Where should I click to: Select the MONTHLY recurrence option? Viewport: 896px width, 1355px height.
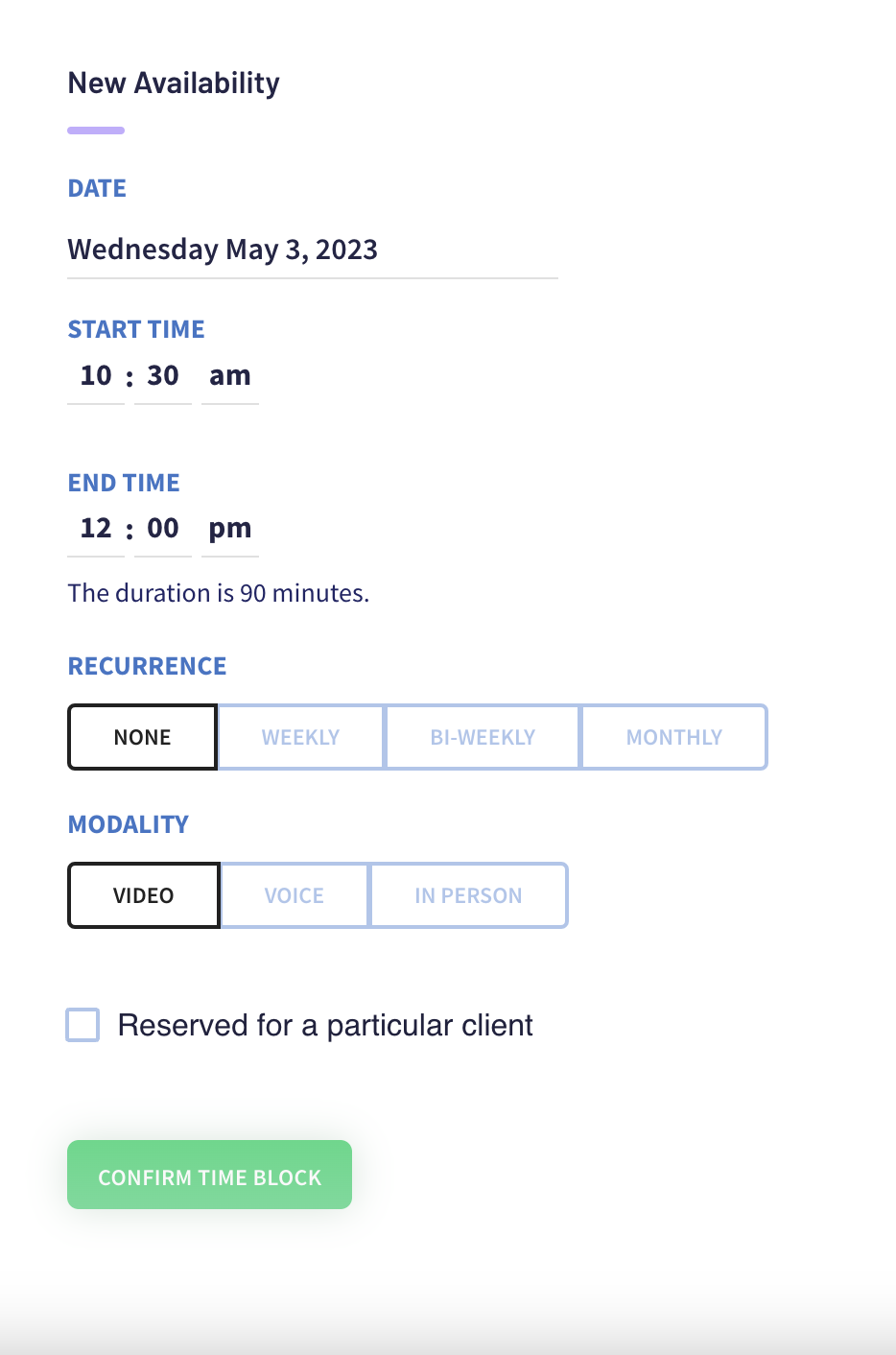pyautogui.click(x=673, y=737)
